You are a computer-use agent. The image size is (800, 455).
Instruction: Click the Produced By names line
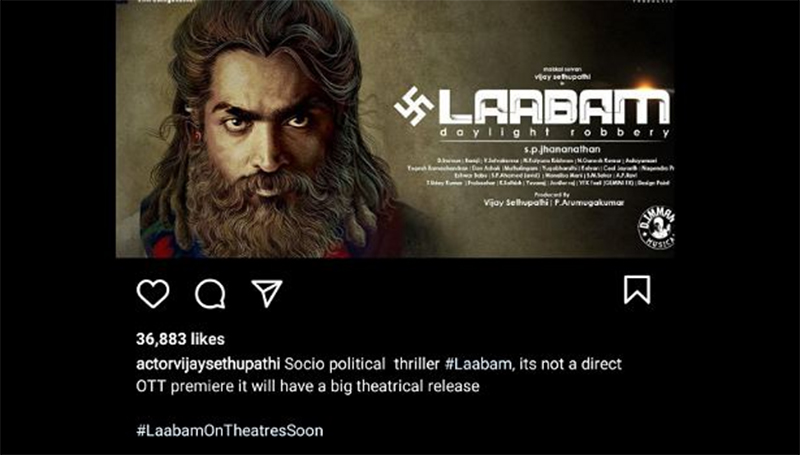554,203
